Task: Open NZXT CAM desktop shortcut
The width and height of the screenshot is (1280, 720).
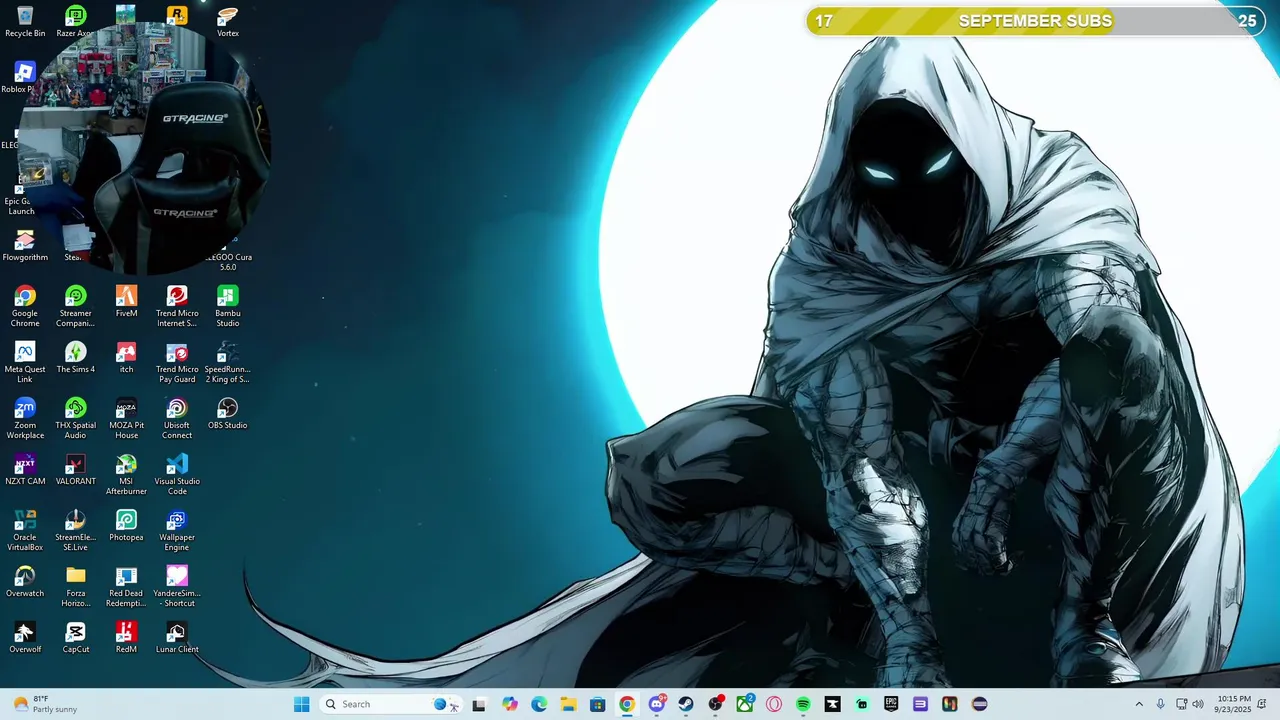Action: pos(25,469)
